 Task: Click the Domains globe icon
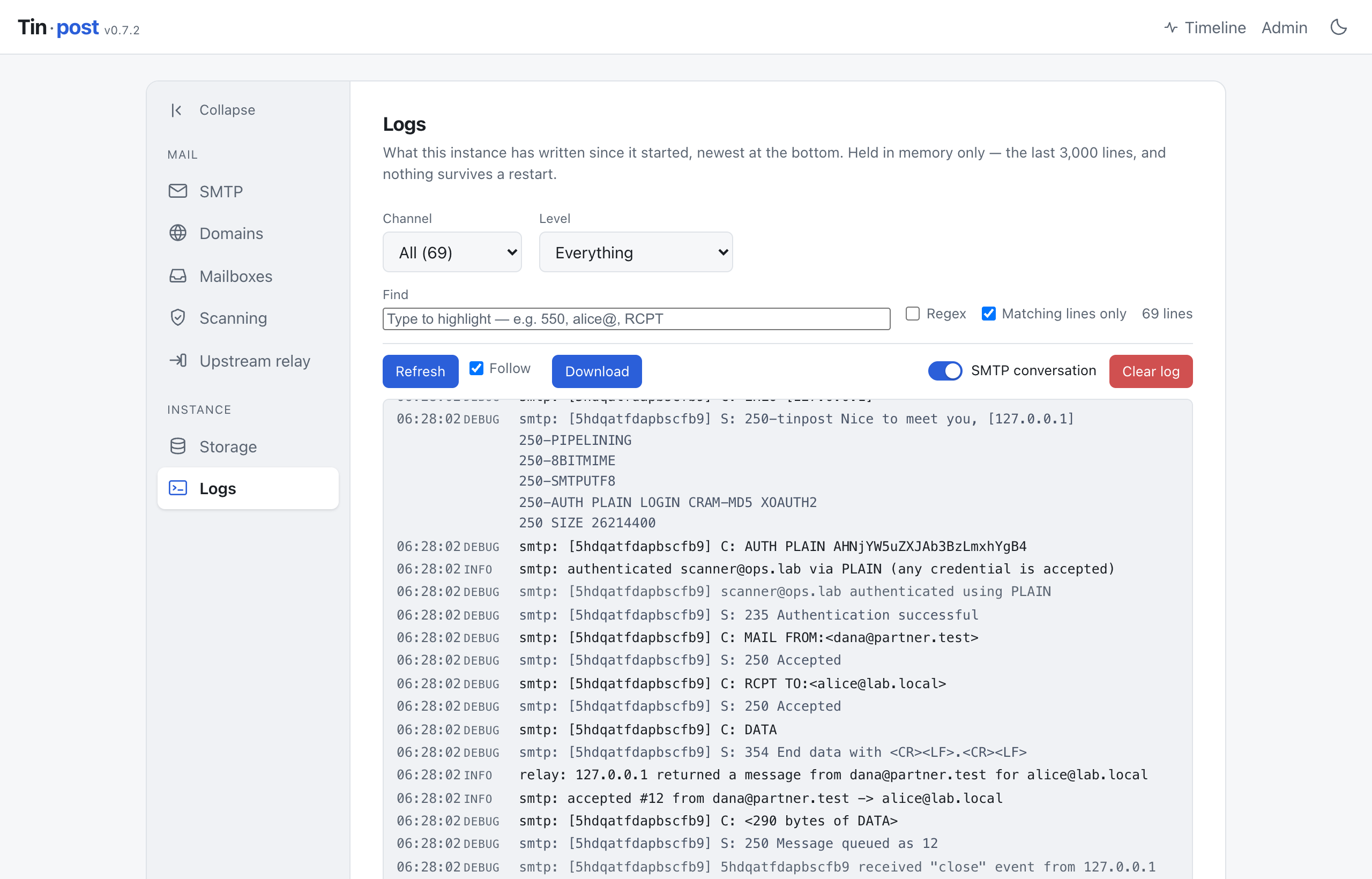177,233
